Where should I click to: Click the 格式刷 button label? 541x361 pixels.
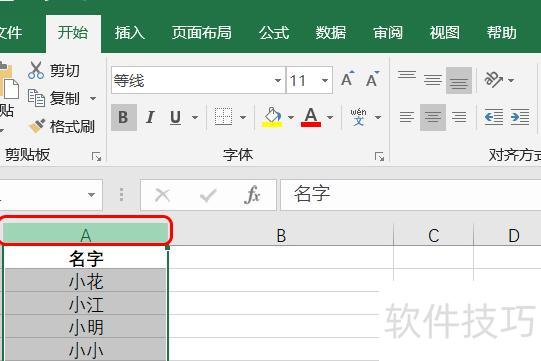point(72,126)
